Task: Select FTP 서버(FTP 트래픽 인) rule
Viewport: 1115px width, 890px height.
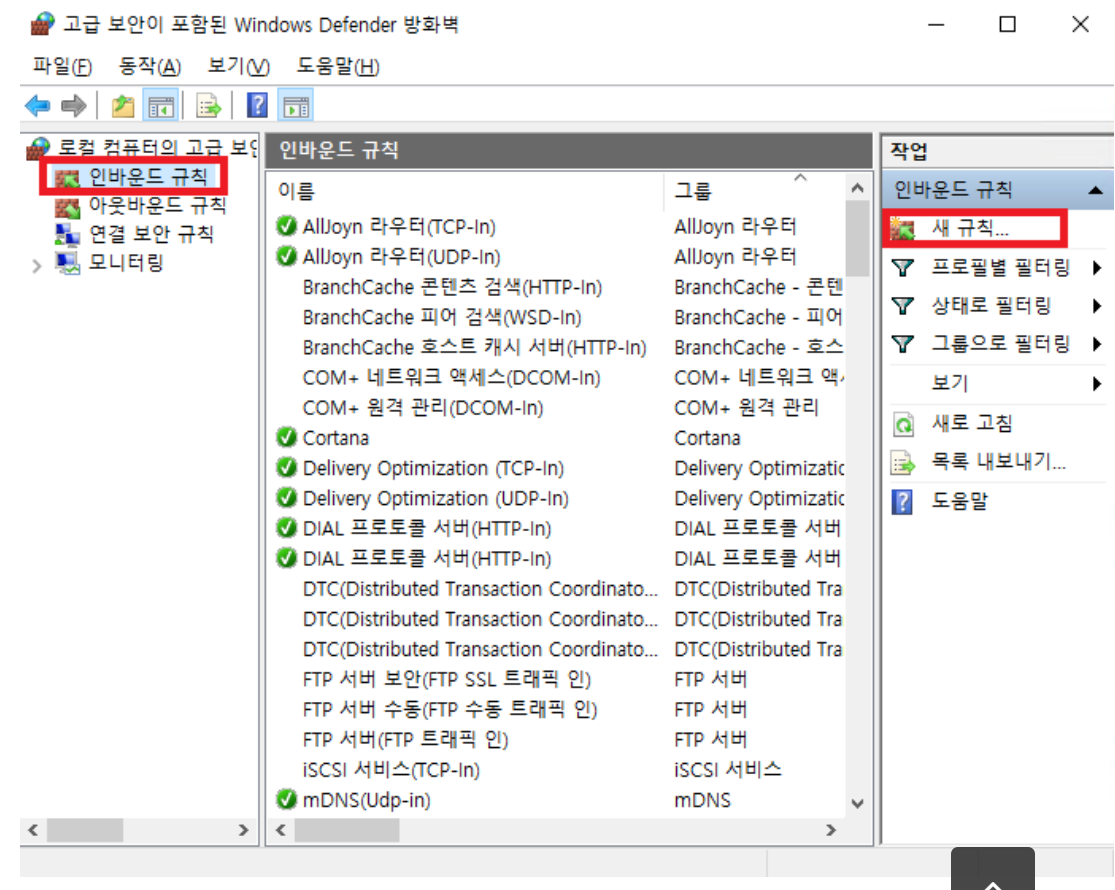Action: [405, 739]
